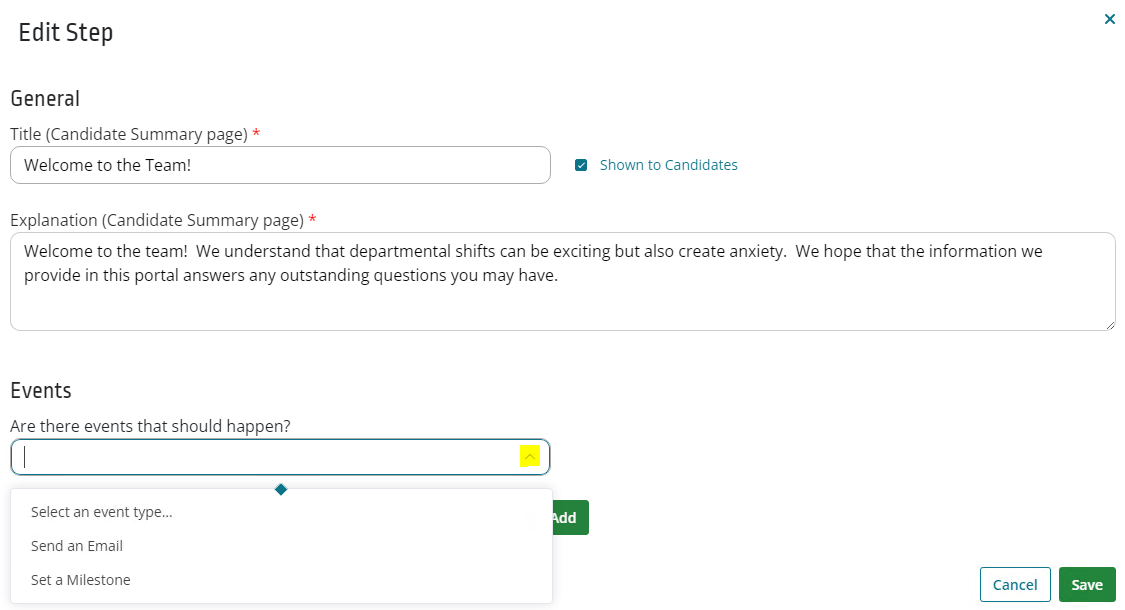Save the step changes
The width and height of the screenshot is (1125, 610).
[1087, 585]
